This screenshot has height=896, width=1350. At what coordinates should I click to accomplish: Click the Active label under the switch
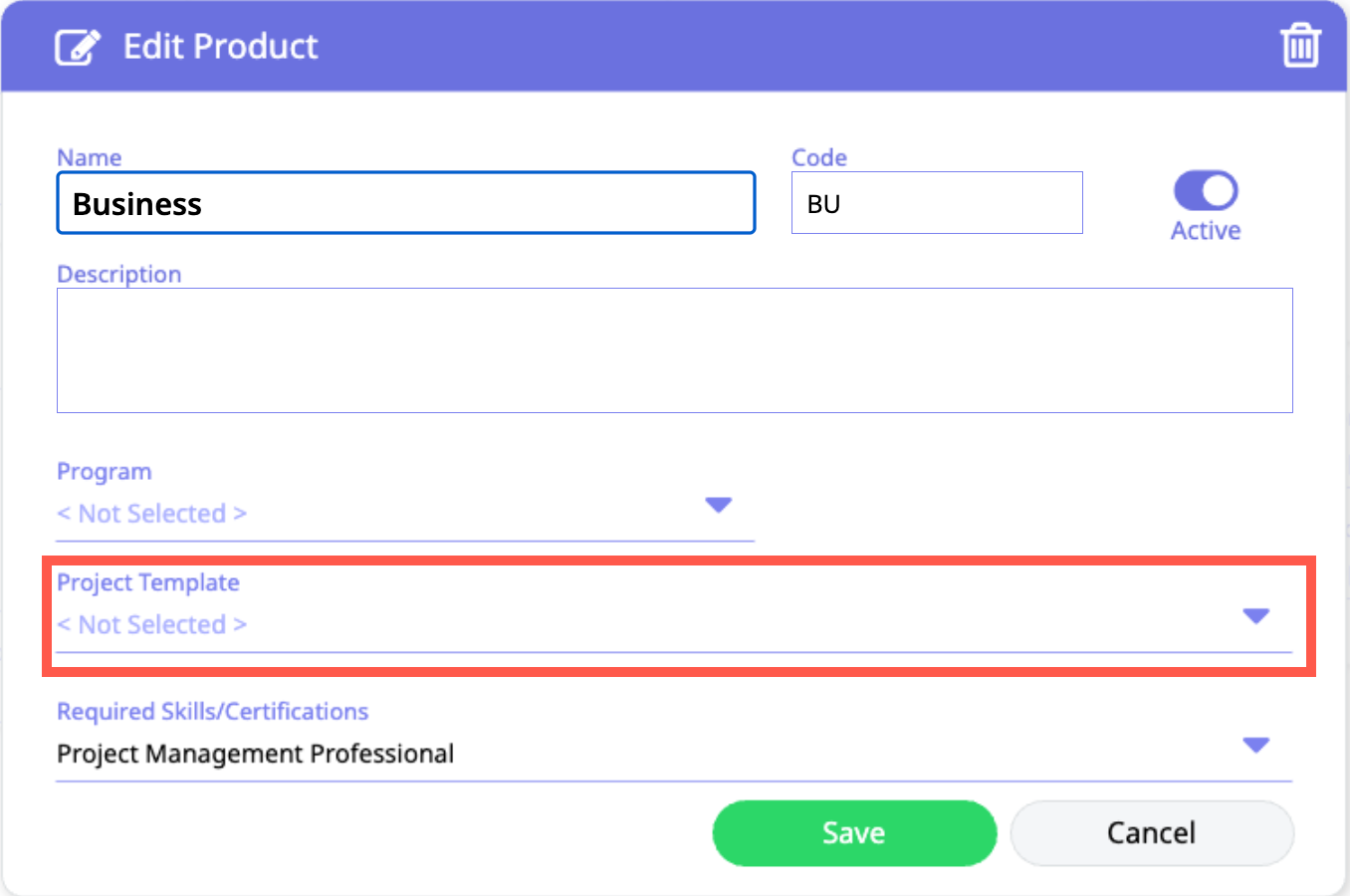(1206, 231)
